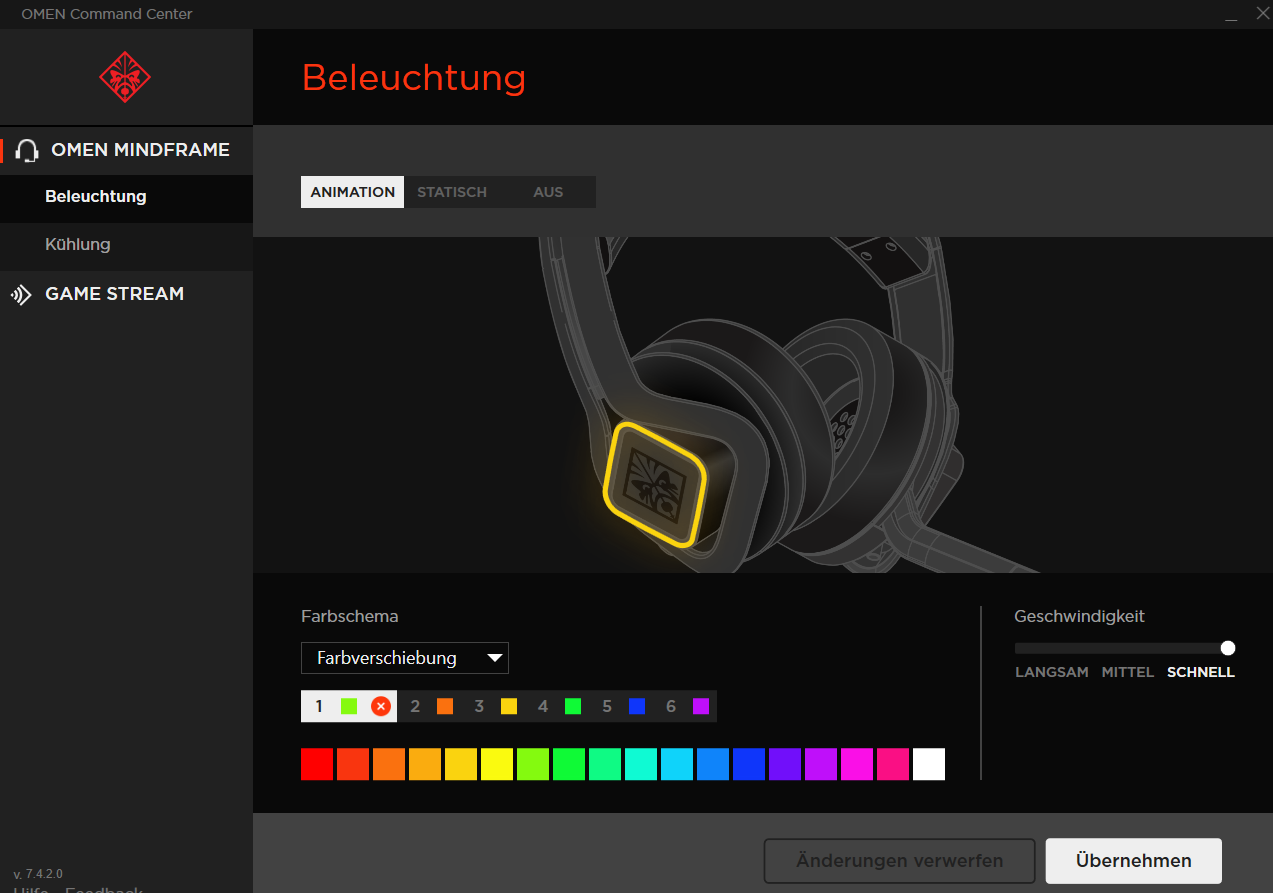This screenshot has height=893, width=1273.
Task: Choose the purple swatch in the palette row
Action: click(x=821, y=764)
